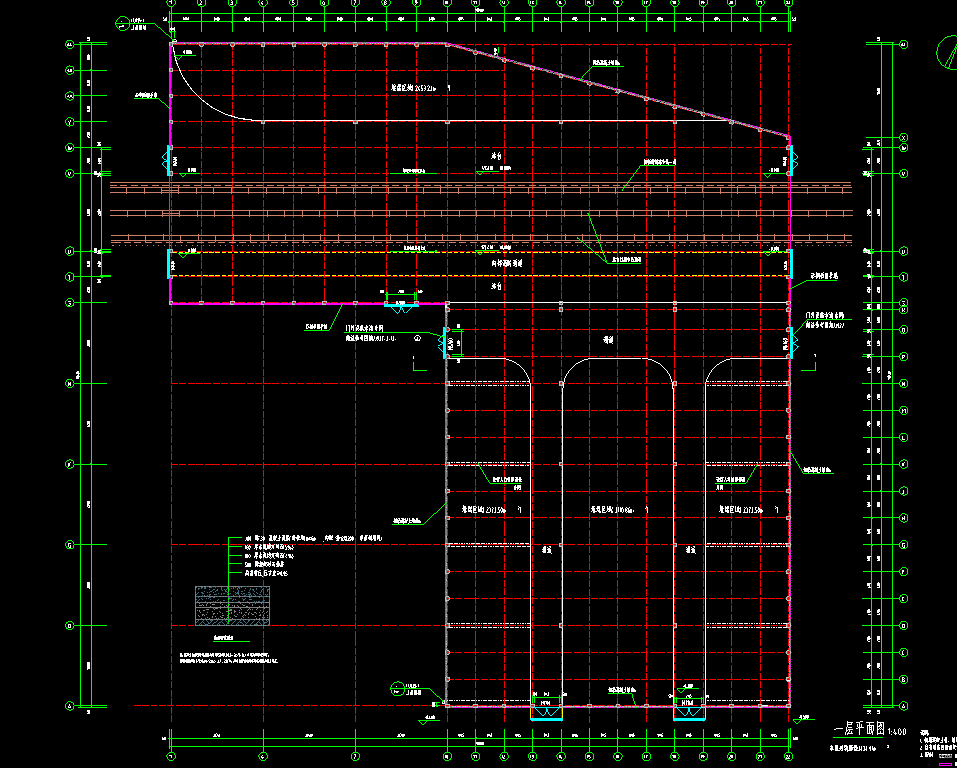Click the 1:400 scale text
This screenshot has height=768, width=957.
(x=896, y=731)
